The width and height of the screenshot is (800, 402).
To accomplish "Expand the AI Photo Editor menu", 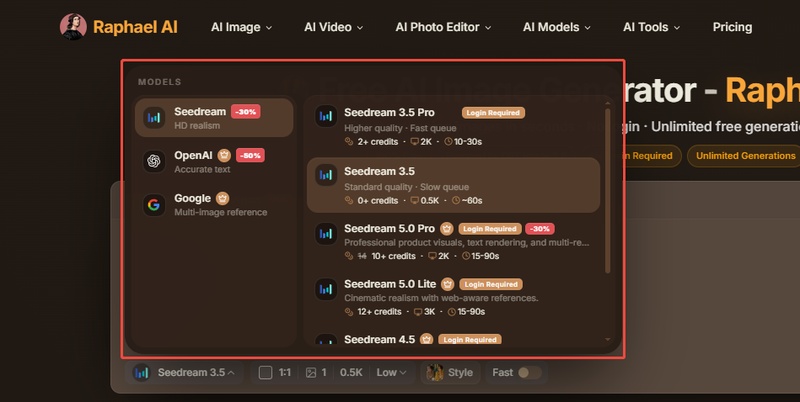I will click(443, 27).
